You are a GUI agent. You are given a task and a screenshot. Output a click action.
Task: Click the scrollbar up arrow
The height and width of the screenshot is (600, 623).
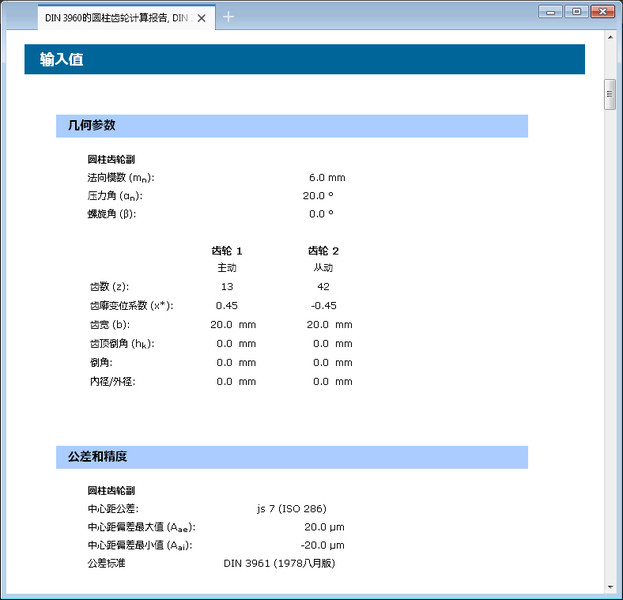point(609,36)
